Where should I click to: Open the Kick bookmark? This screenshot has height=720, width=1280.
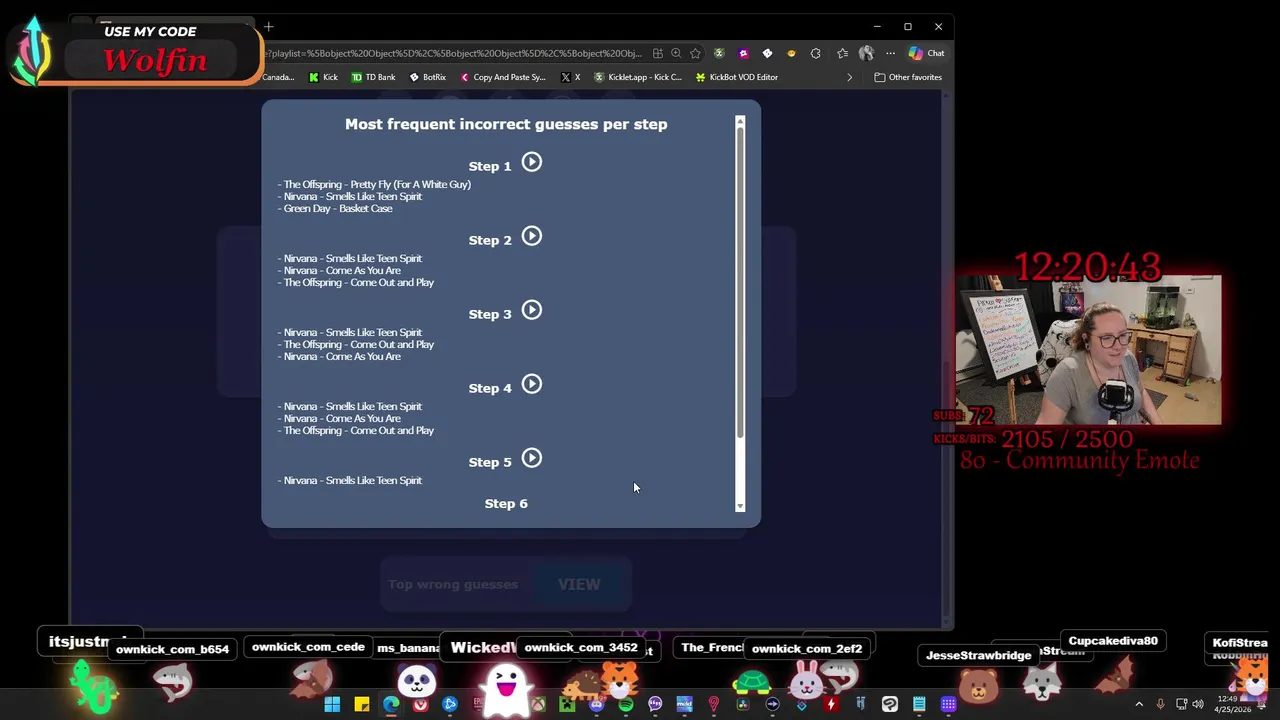coord(323,77)
